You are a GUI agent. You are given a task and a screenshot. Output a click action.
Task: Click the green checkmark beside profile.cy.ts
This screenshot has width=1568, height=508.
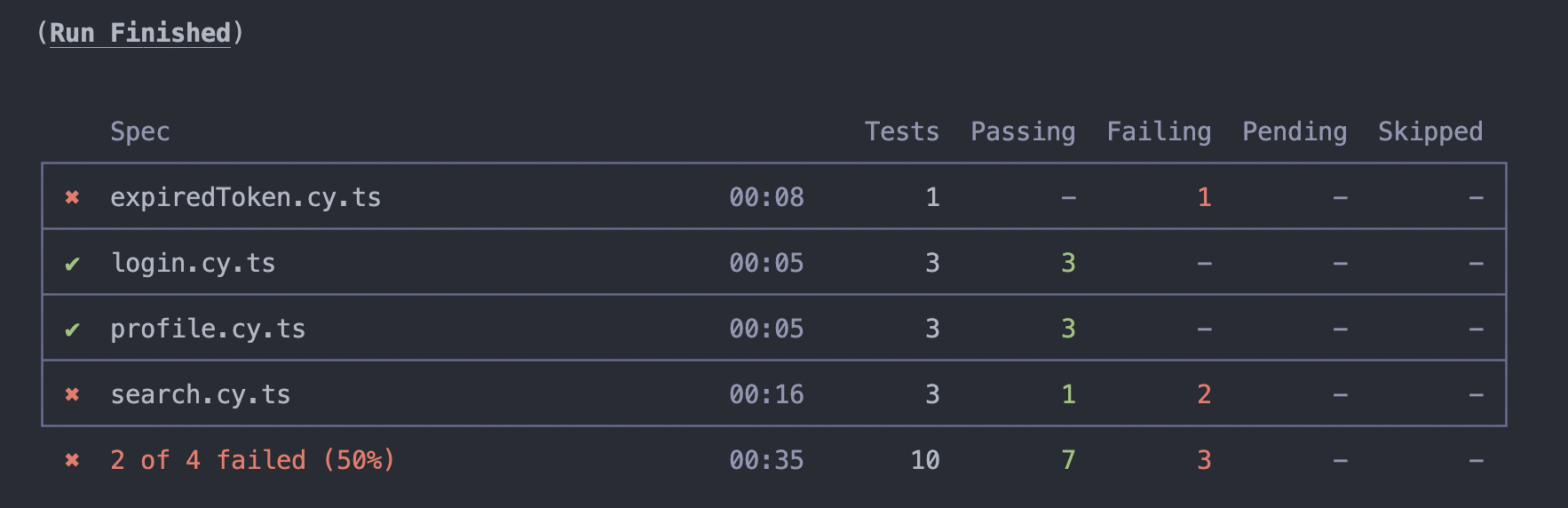coord(72,329)
